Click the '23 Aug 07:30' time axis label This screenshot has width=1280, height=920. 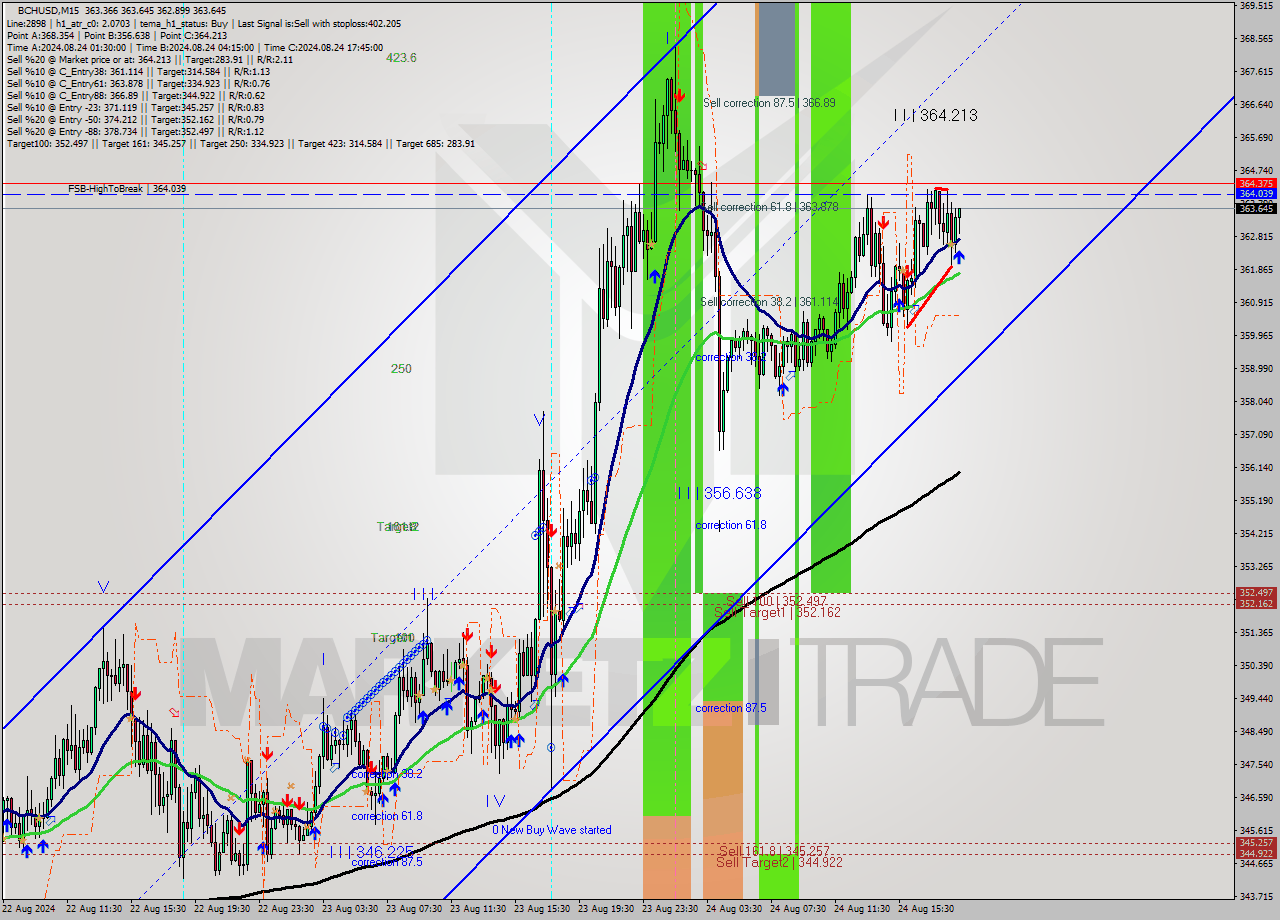416,909
